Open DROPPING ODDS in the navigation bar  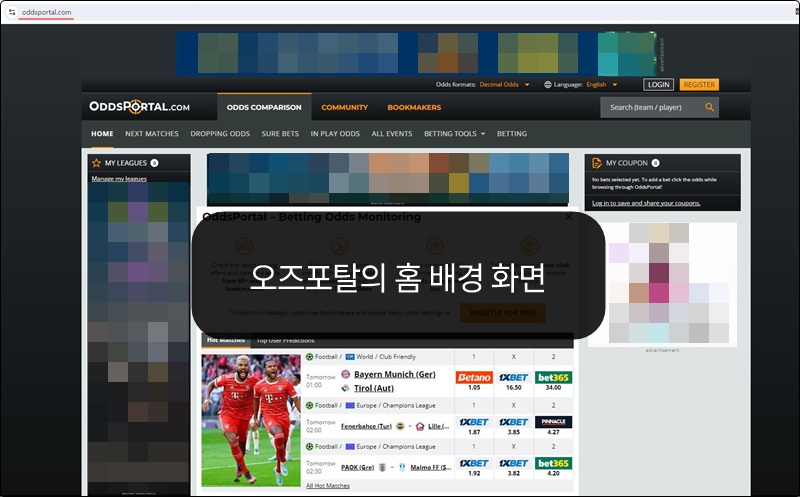(220, 134)
